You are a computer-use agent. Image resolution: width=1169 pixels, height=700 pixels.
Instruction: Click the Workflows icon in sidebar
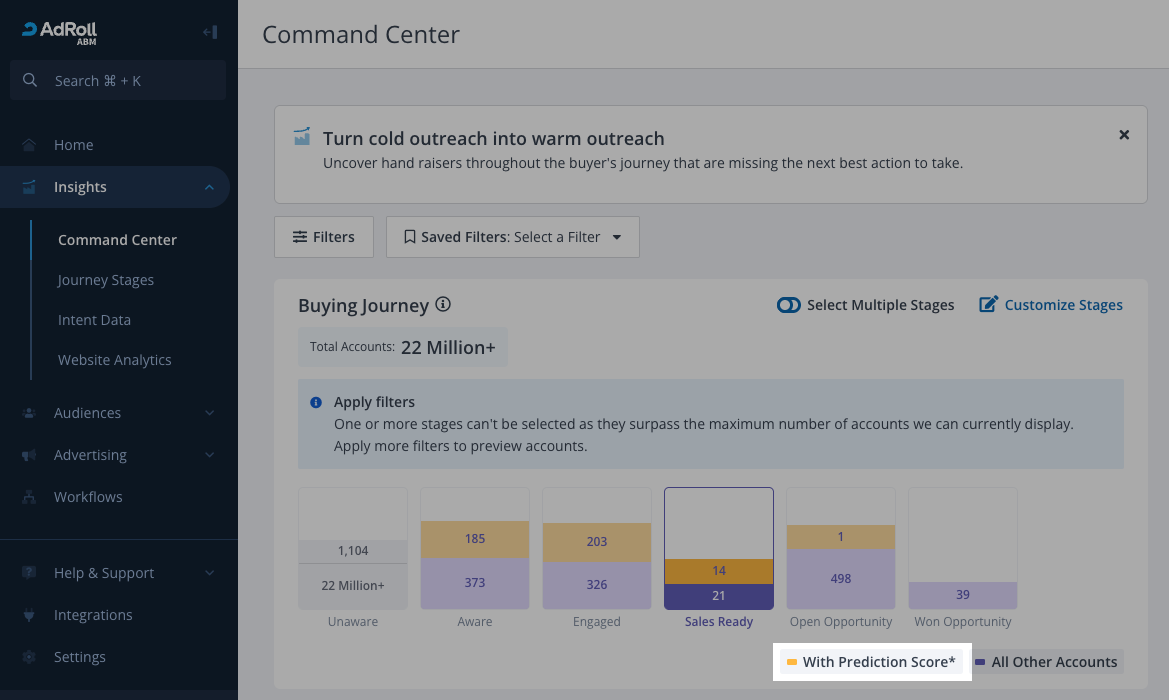pos(29,497)
